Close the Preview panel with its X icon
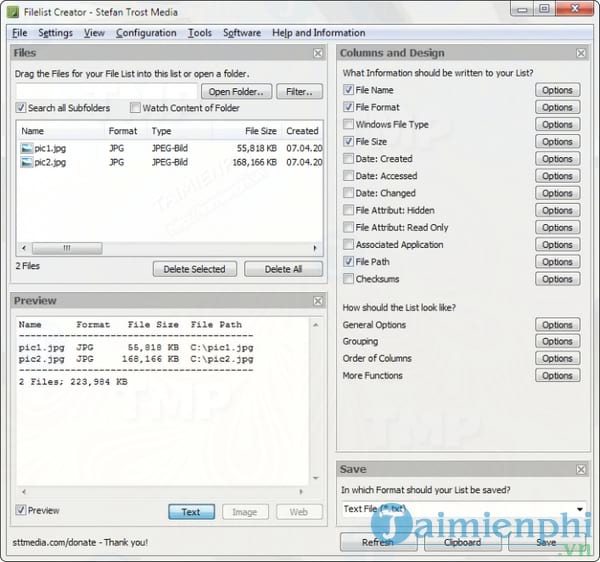 click(x=318, y=301)
